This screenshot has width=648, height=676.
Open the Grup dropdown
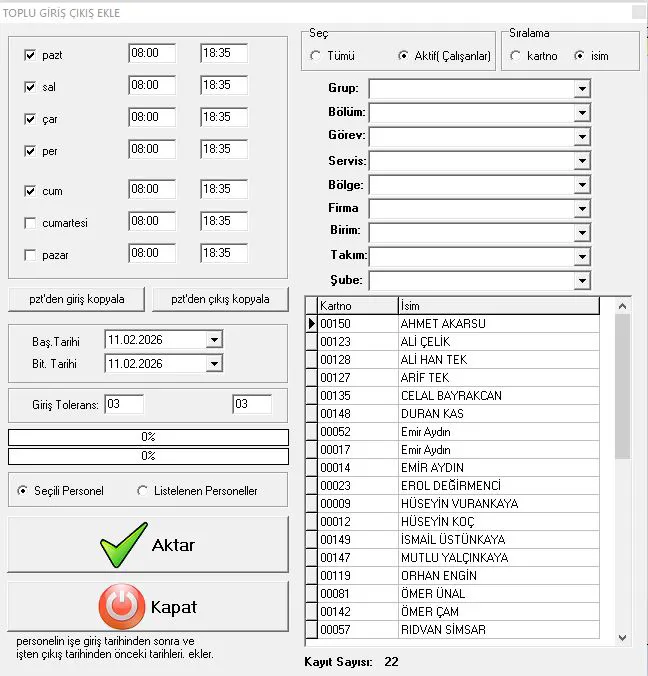click(x=582, y=89)
